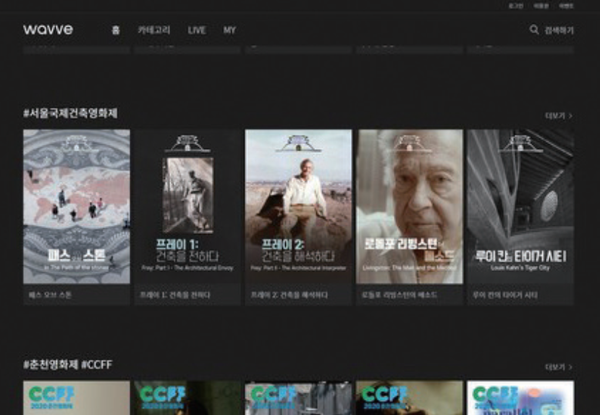Image resolution: width=600 pixels, height=415 pixels.
Task: Expand 더보기 for 춘천영화제 CCFF row
Action: pyautogui.click(x=558, y=367)
